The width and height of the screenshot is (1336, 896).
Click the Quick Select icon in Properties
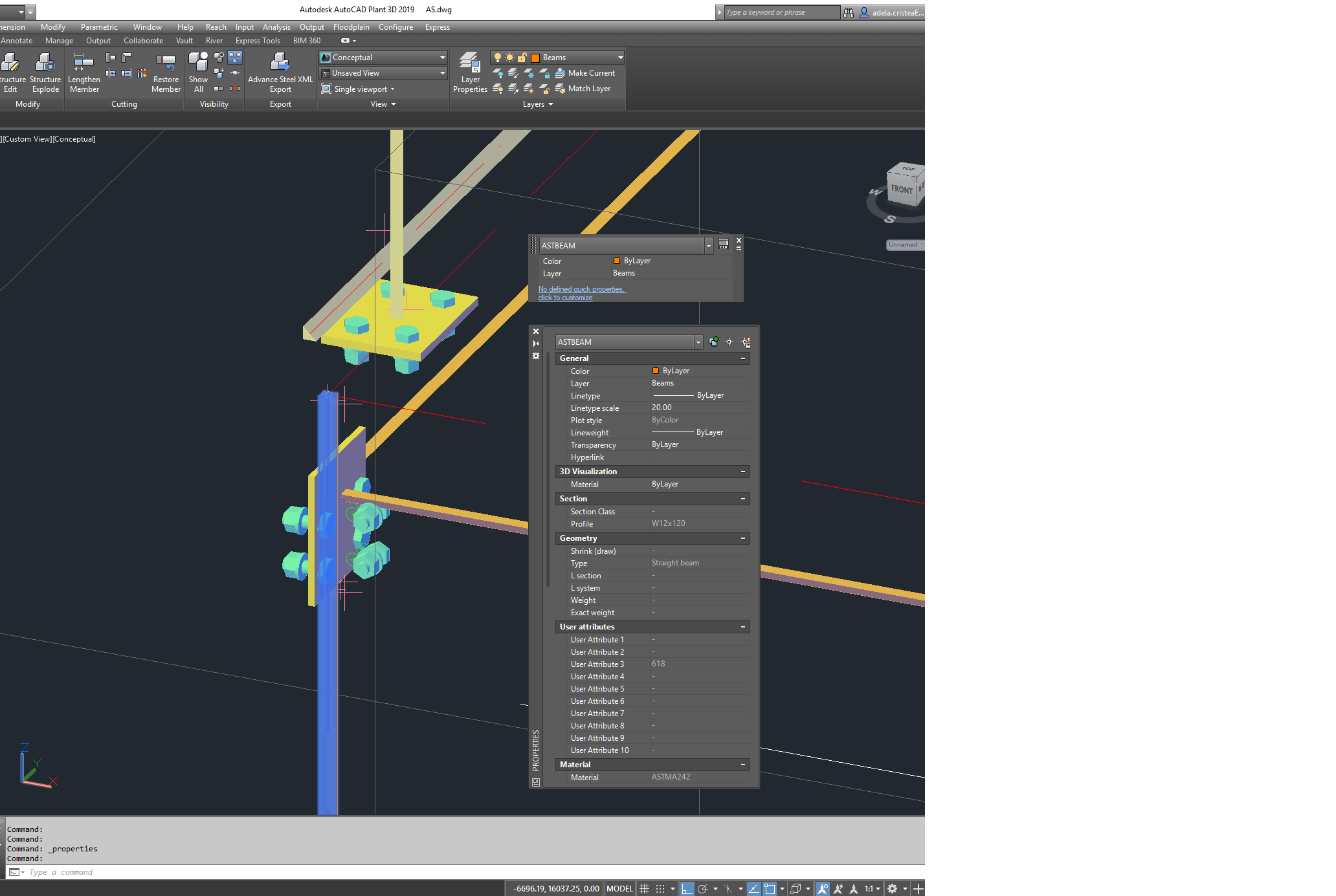(x=745, y=342)
